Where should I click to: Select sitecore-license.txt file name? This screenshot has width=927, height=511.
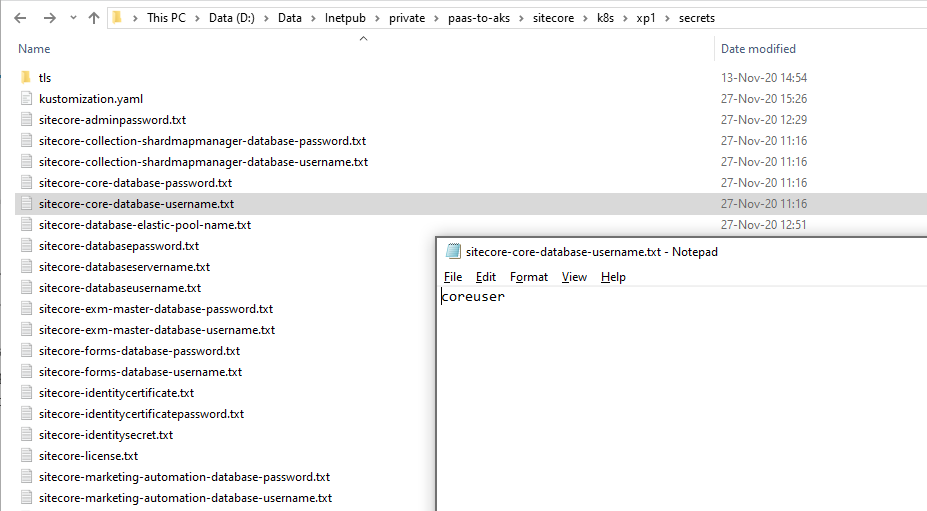click(x=88, y=456)
